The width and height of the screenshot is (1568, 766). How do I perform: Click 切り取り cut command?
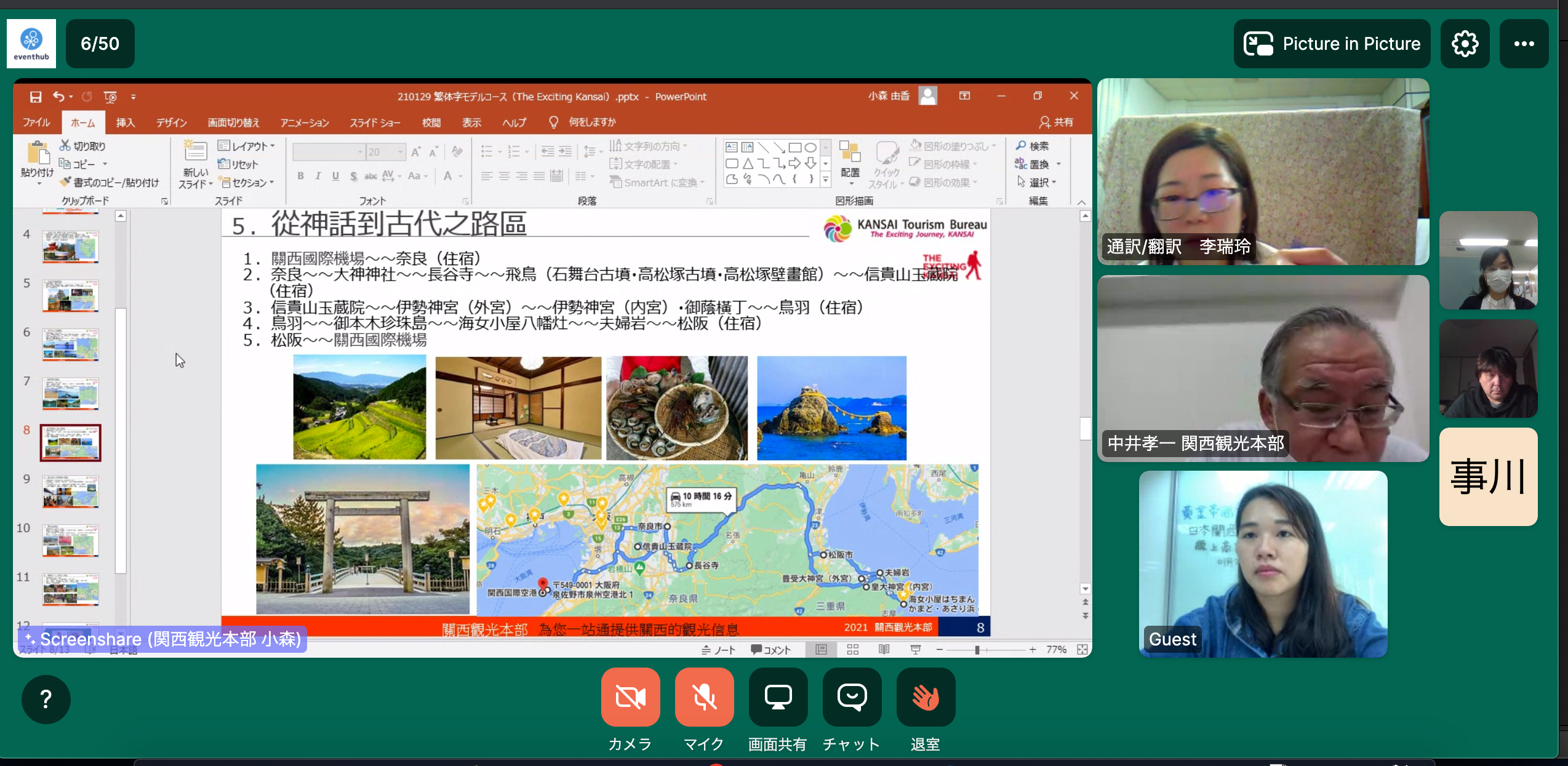point(83,146)
